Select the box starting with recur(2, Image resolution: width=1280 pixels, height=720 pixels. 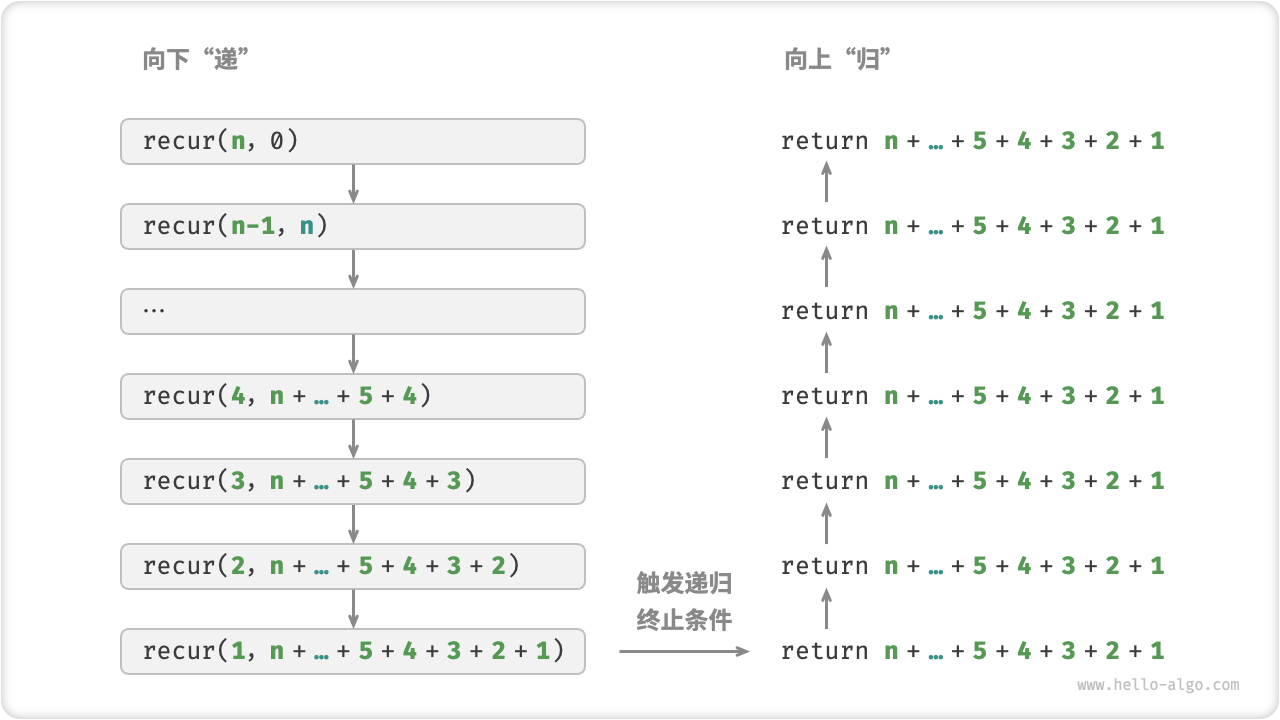coord(352,566)
